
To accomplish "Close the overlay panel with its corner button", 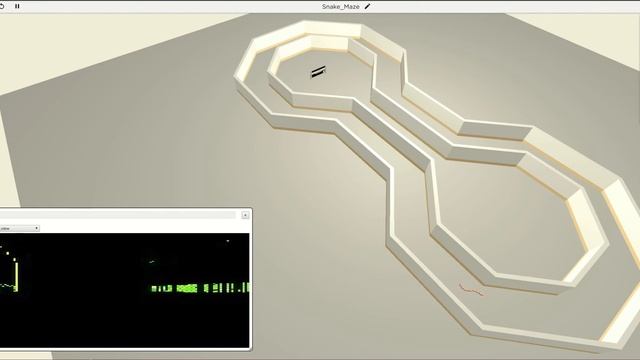I will [245, 215].
